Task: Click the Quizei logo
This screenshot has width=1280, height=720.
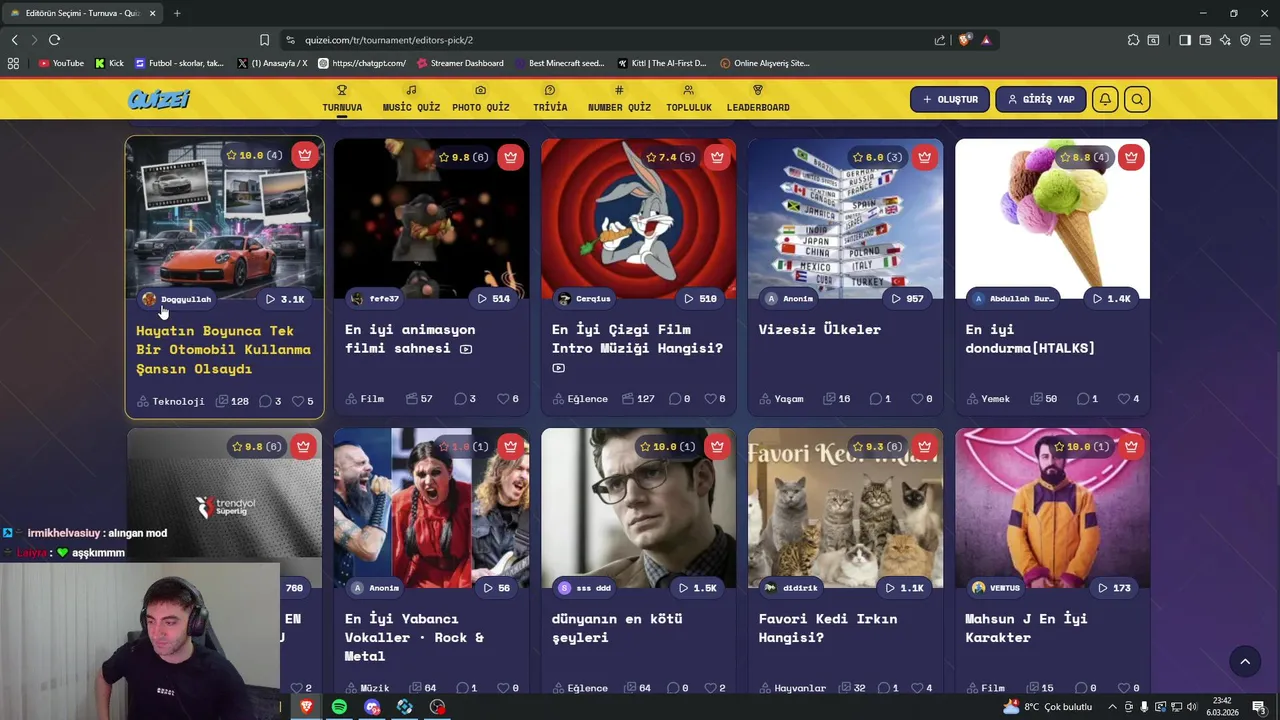Action: 159,99
